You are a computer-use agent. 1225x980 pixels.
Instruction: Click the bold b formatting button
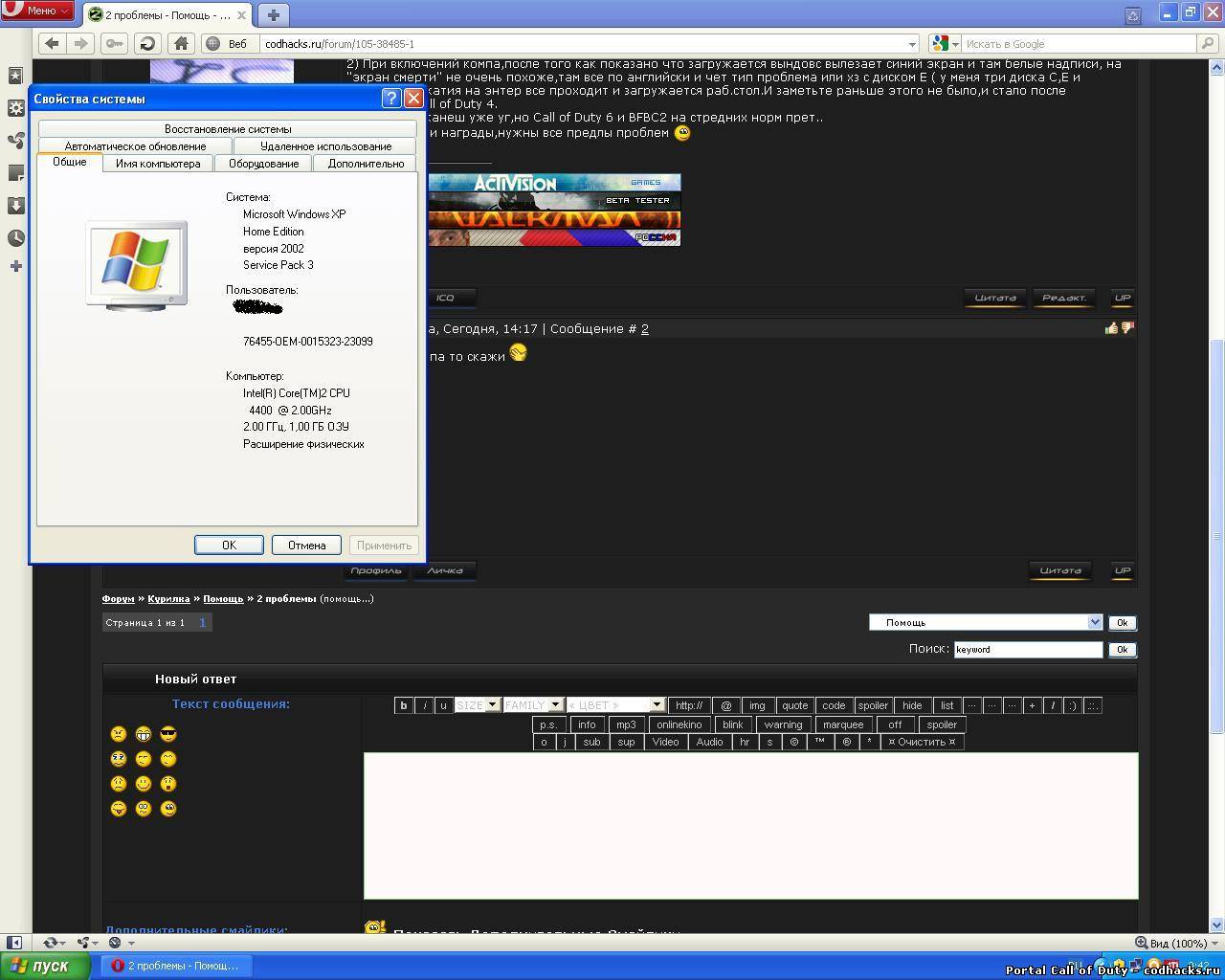coord(404,705)
